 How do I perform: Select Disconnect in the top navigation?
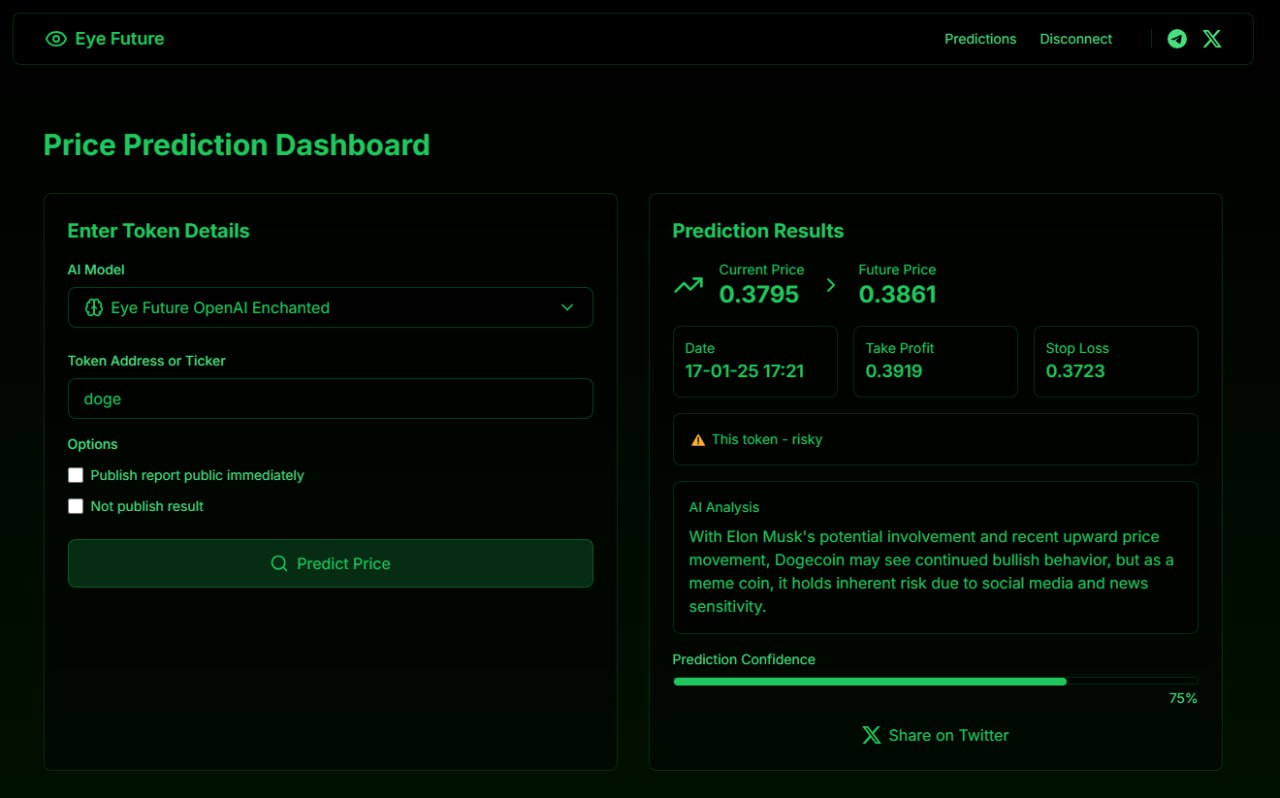click(1076, 39)
